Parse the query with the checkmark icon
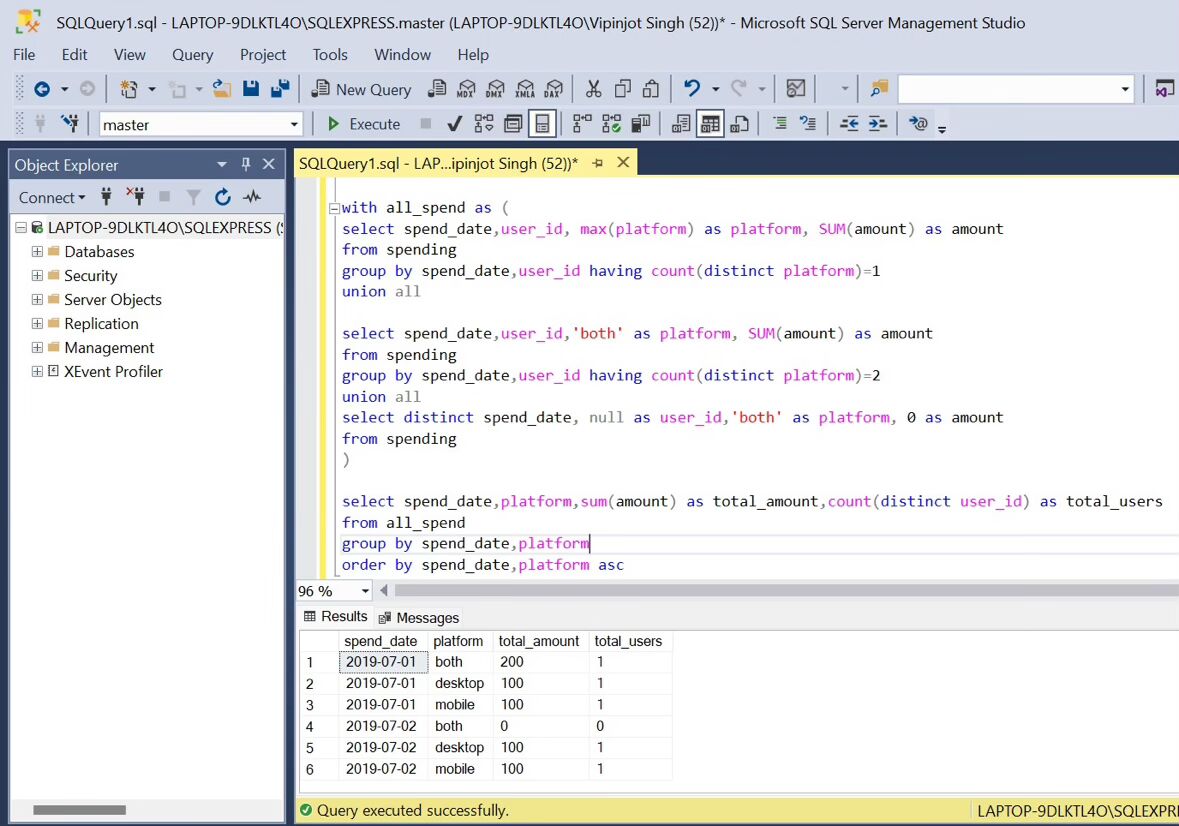The width and height of the screenshot is (1179, 826). click(x=454, y=124)
